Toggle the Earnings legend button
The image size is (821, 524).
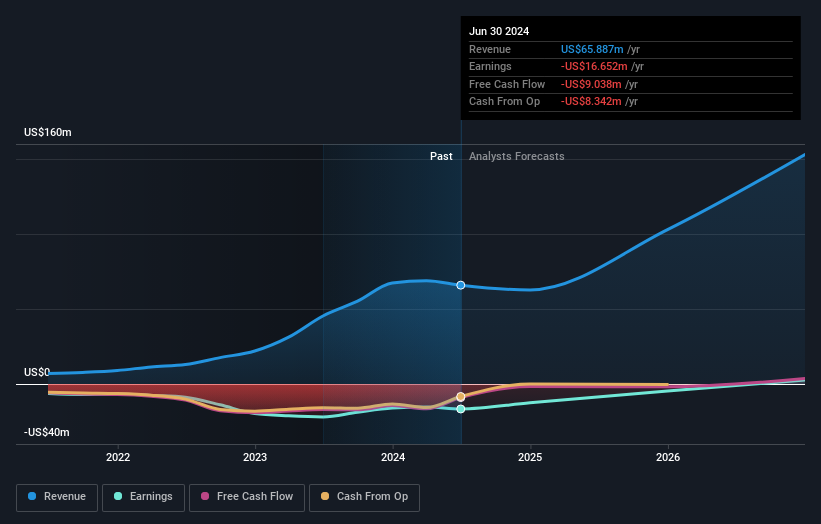coord(143,497)
